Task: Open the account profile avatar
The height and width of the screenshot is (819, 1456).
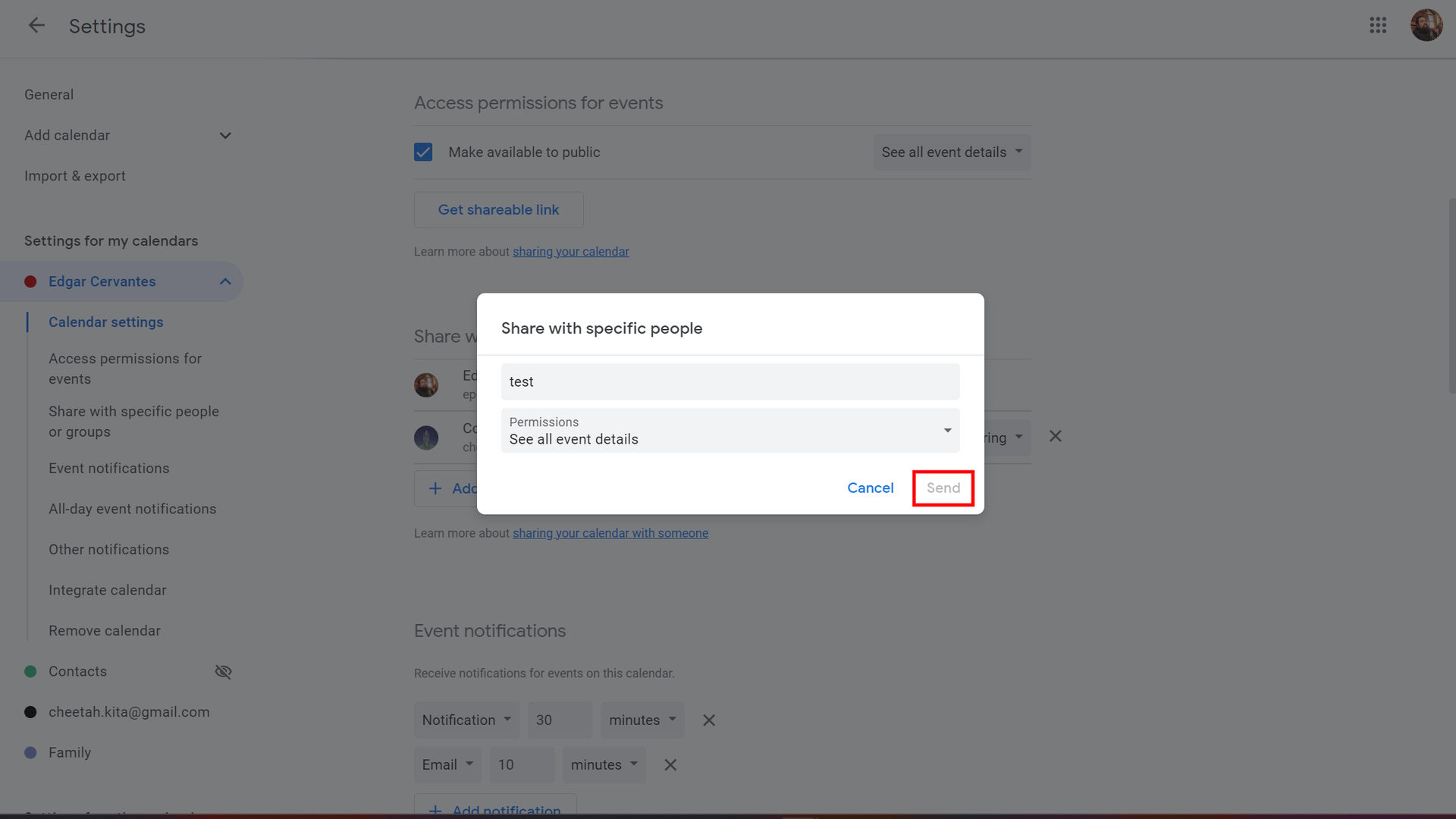Action: (1426, 26)
